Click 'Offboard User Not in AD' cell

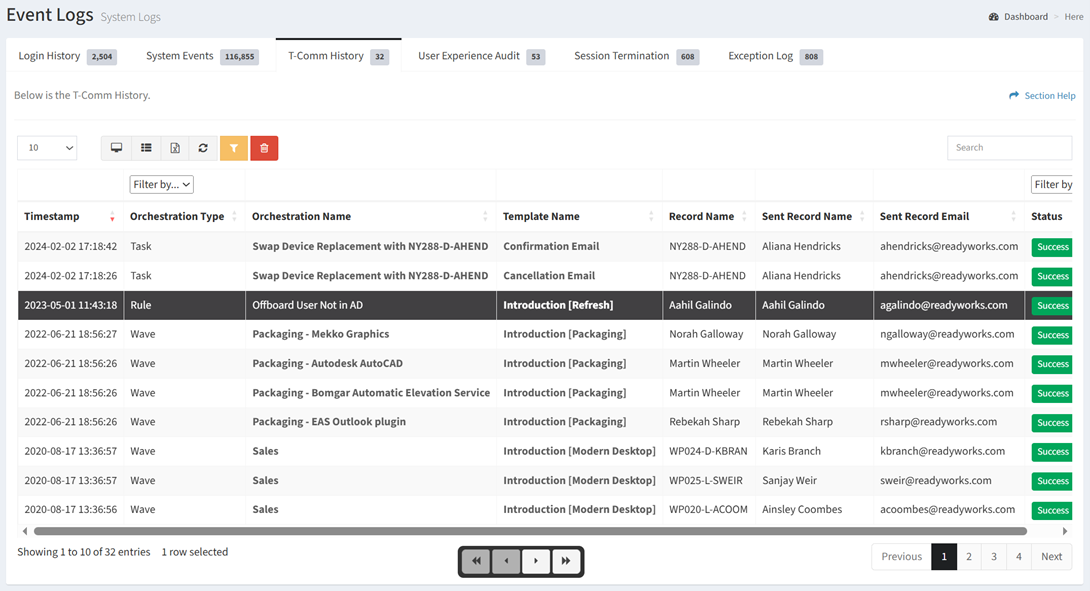tap(307, 305)
